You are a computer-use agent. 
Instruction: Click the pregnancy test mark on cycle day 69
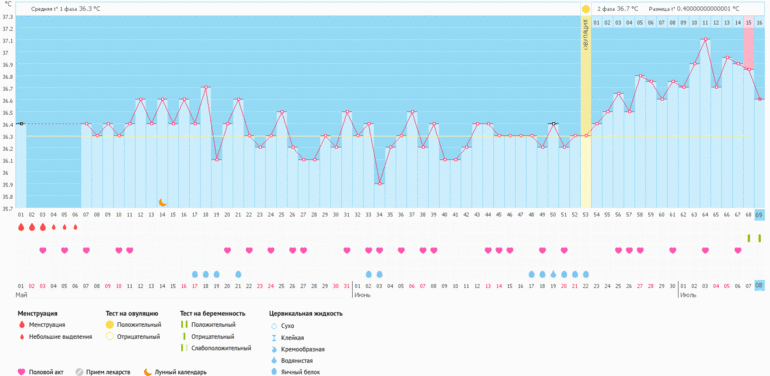click(x=759, y=238)
